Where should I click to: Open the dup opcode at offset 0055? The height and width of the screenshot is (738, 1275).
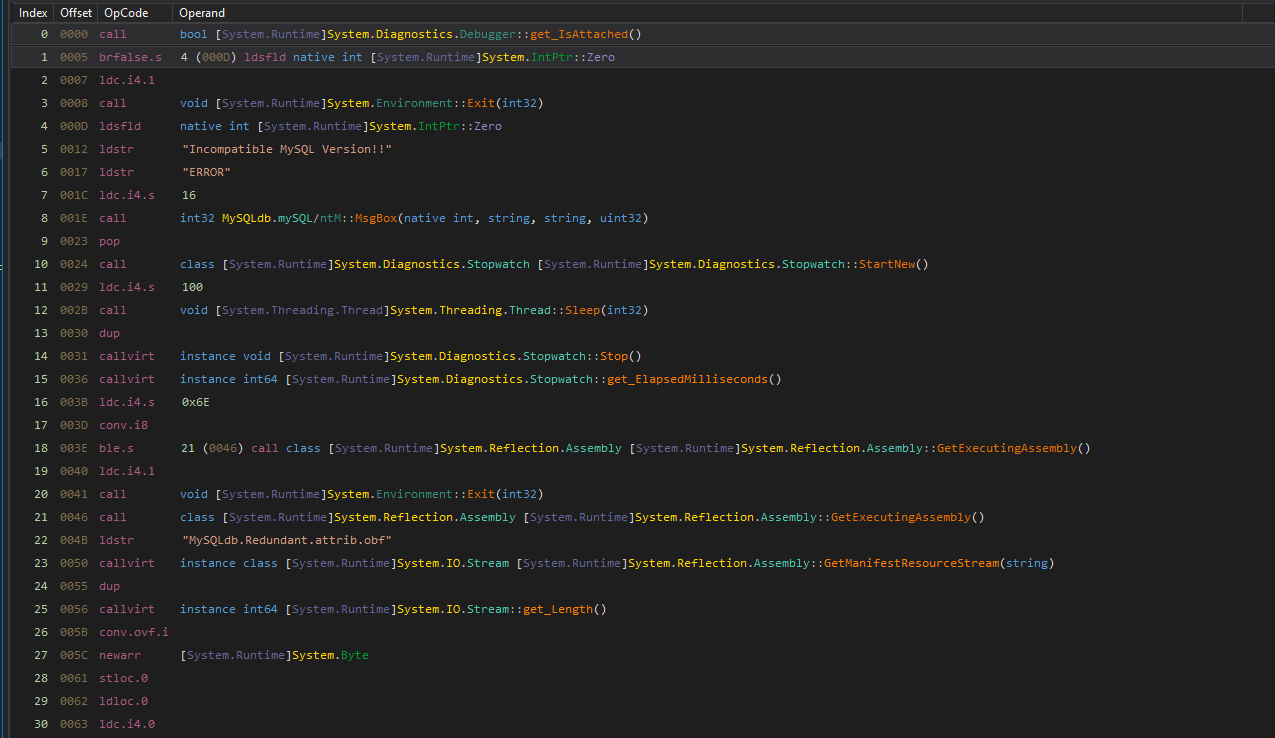[x=109, y=586]
